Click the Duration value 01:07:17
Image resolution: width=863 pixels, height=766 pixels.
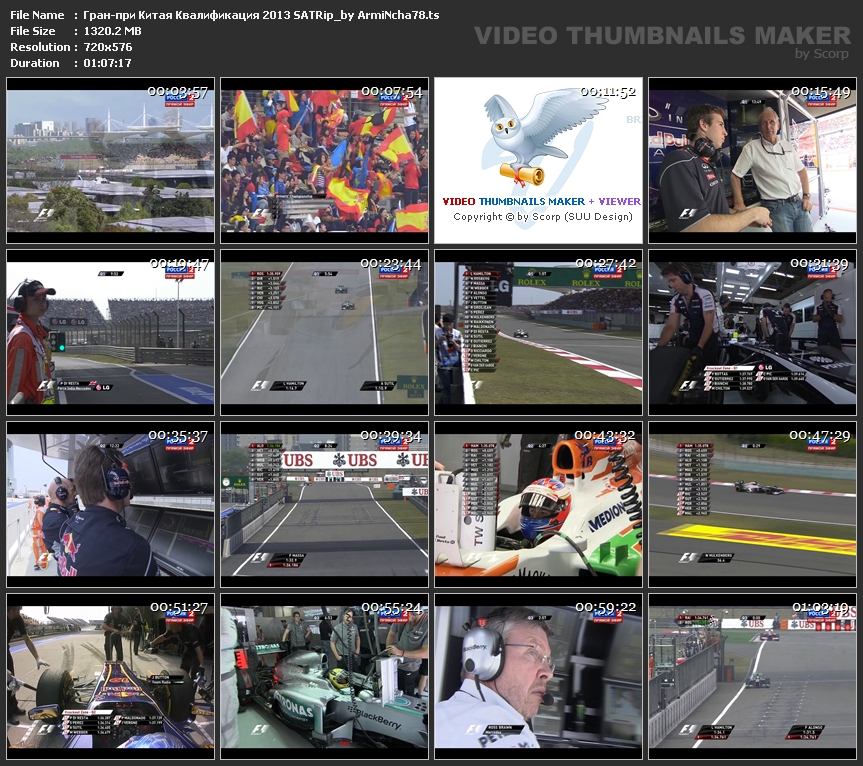pyautogui.click(x=107, y=63)
